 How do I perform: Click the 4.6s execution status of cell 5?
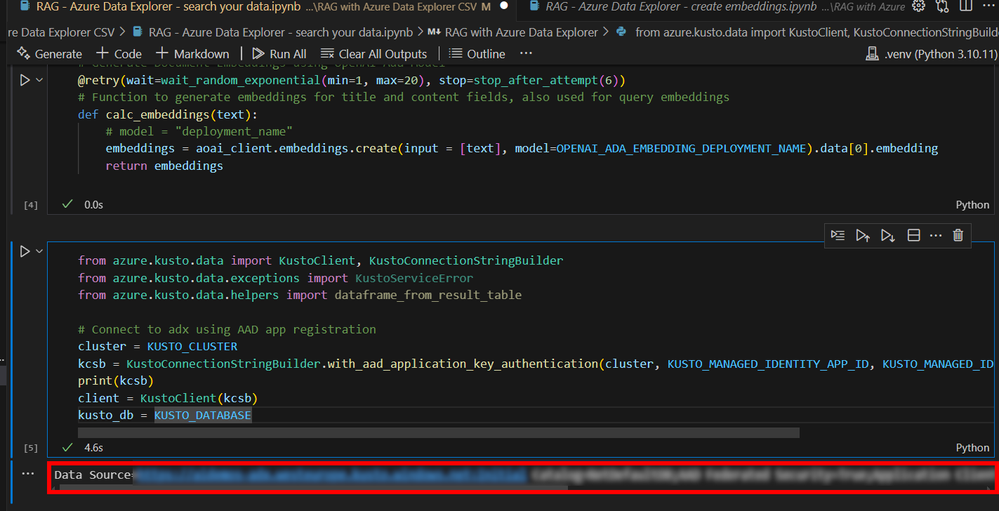[x=93, y=448]
